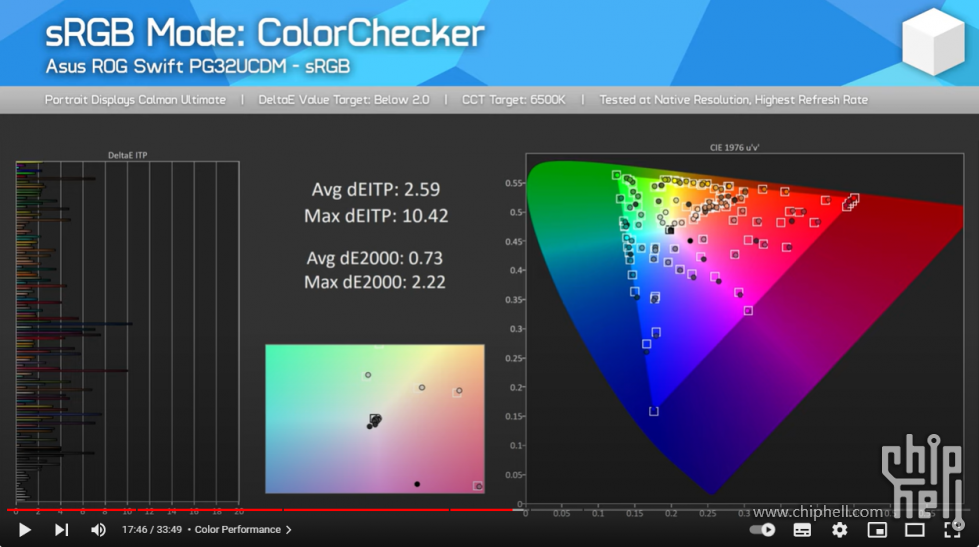This screenshot has height=547, width=979.
Task: Click the CIE chromaticity gamut diagram
Action: coord(744,329)
